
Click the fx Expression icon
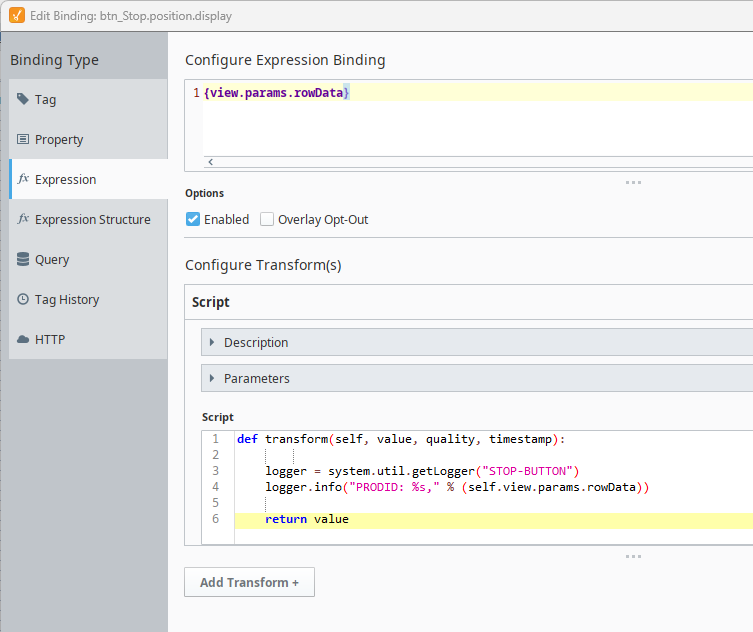24,180
